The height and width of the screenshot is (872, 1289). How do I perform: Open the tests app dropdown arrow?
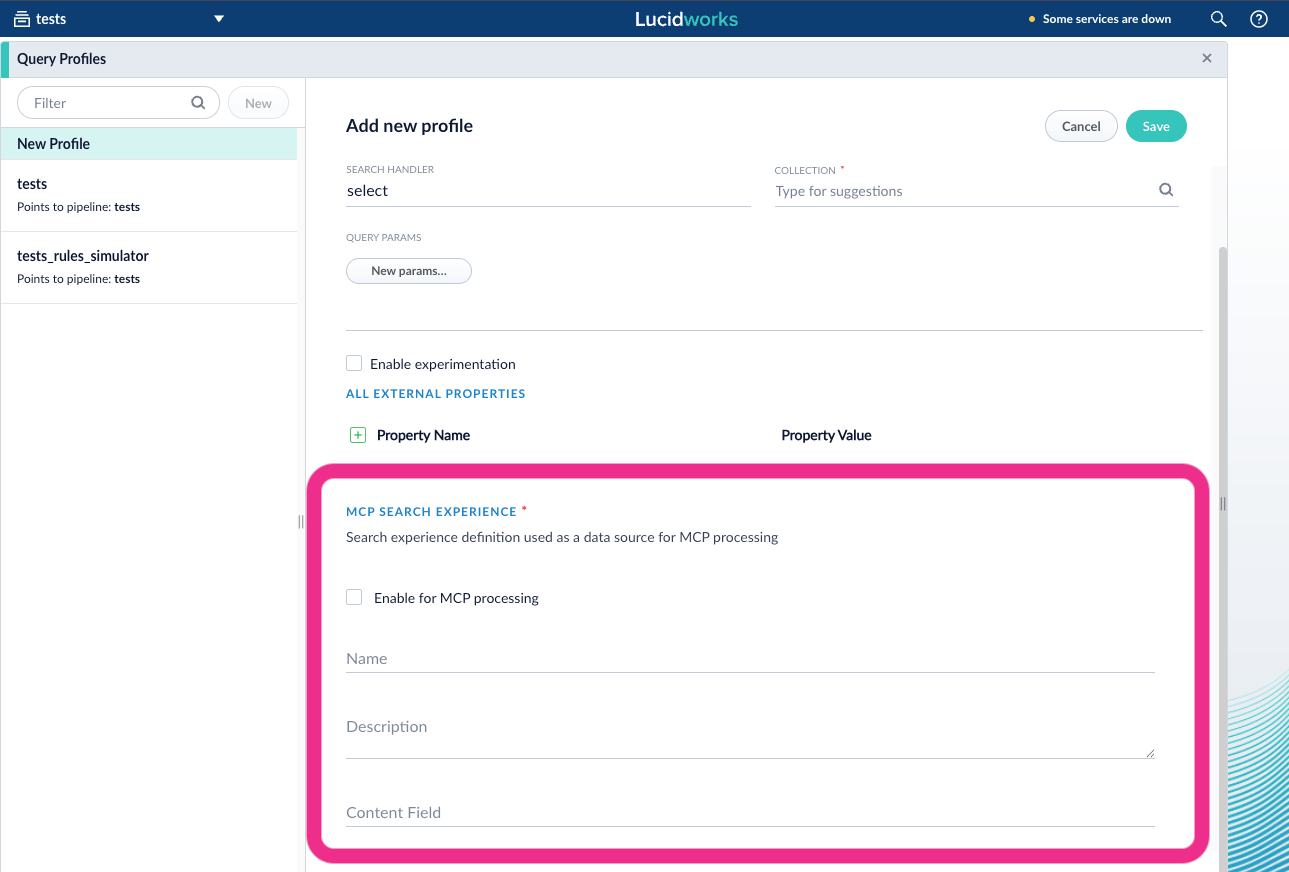[x=219, y=19]
